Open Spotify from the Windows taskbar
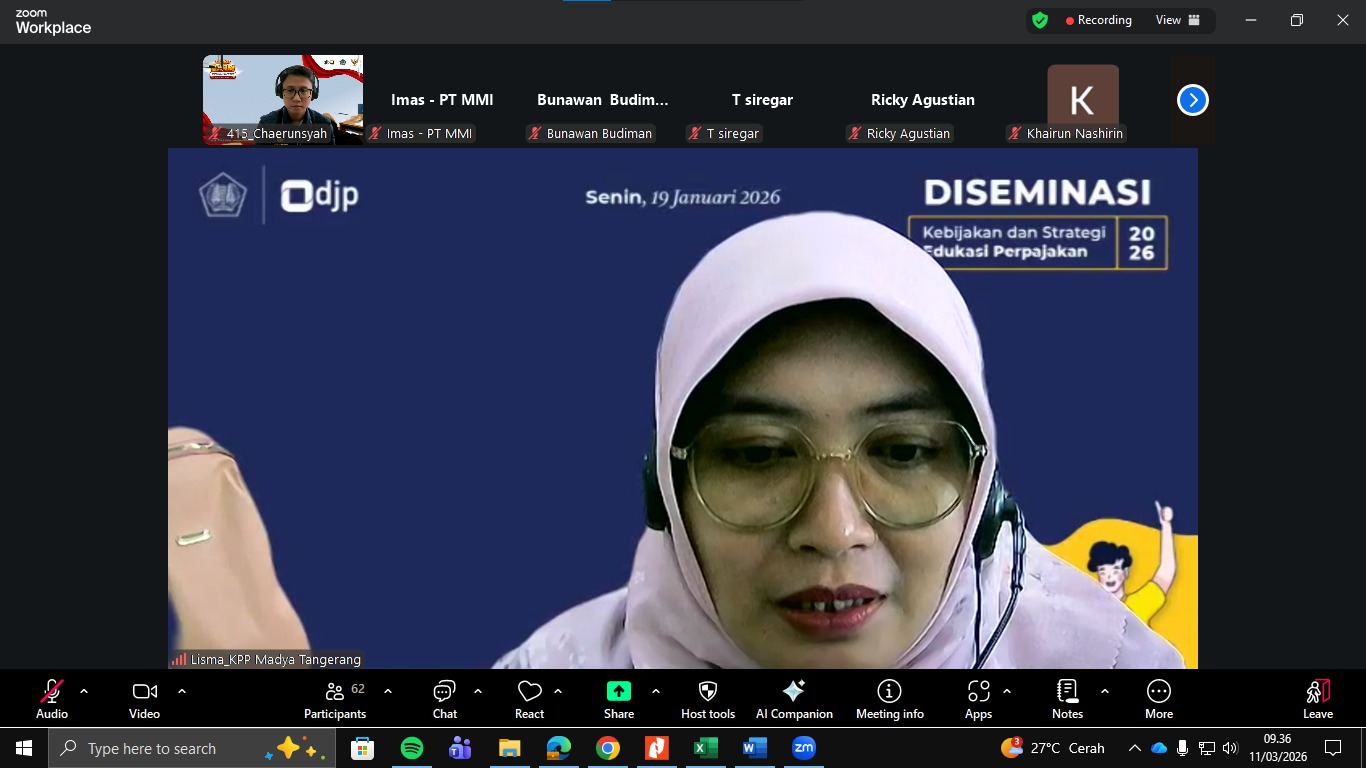This screenshot has height=768, width=1366. (411, 748)
